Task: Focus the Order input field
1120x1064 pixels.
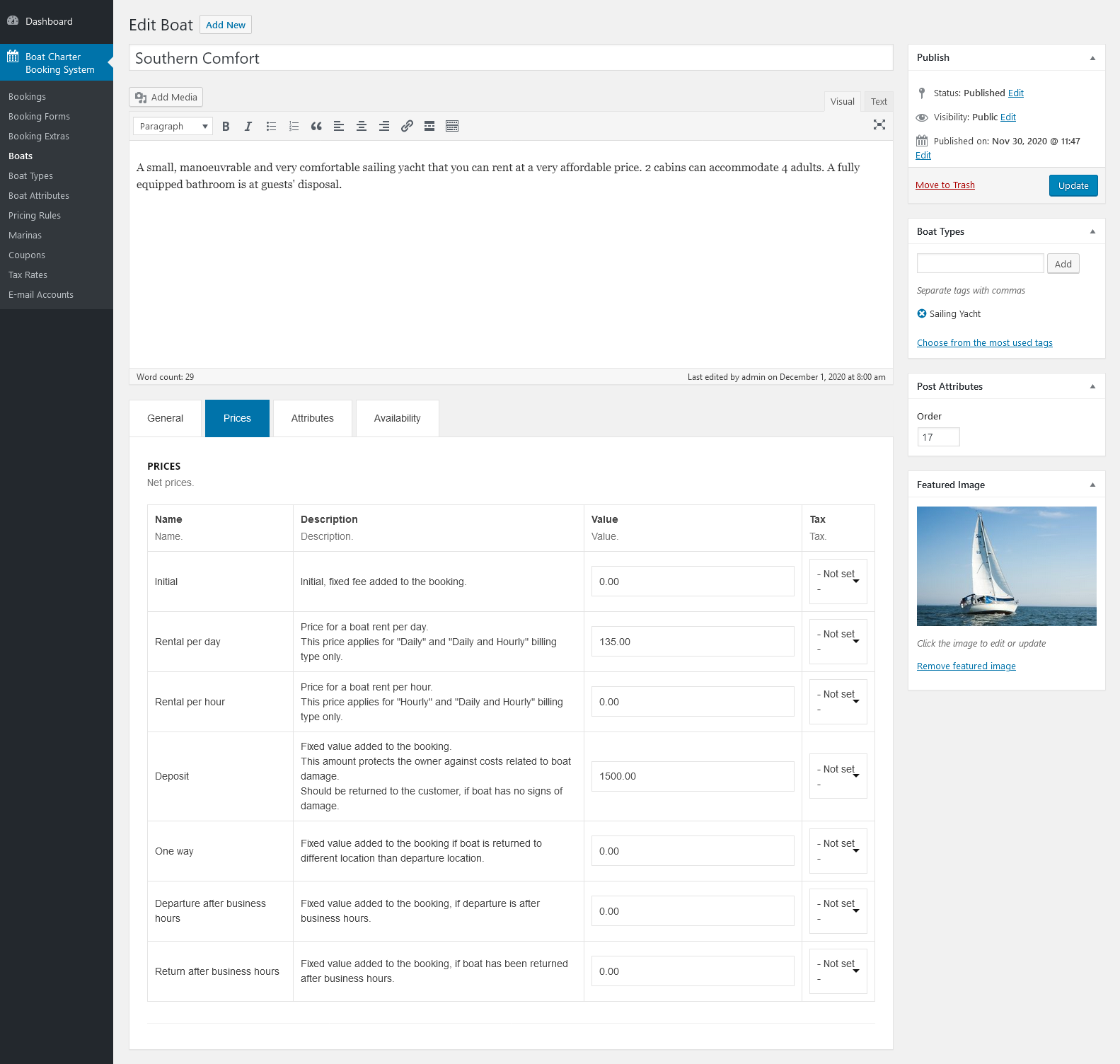Action: pyautogui.click(x=938, y=437)
